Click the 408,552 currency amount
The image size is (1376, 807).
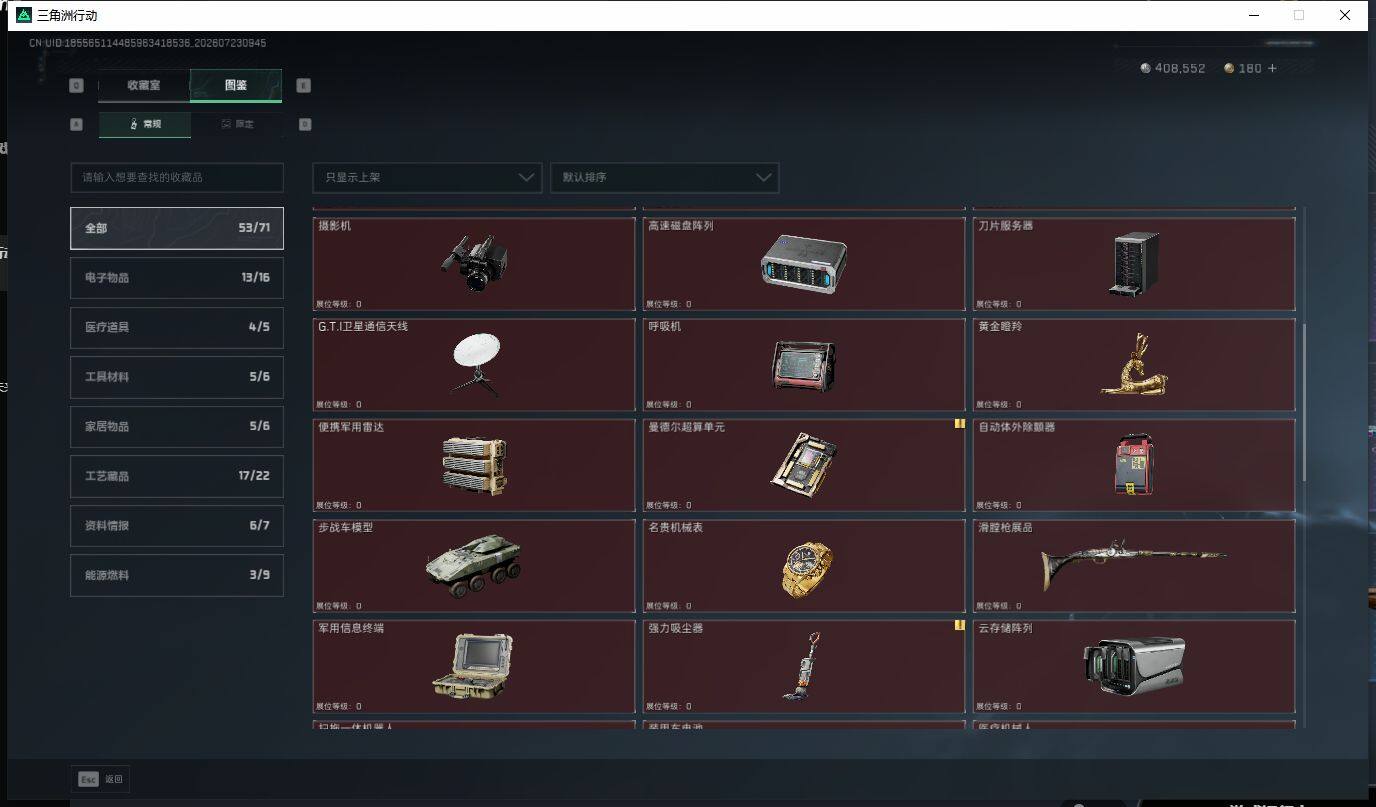click(x=1180, y=68)
